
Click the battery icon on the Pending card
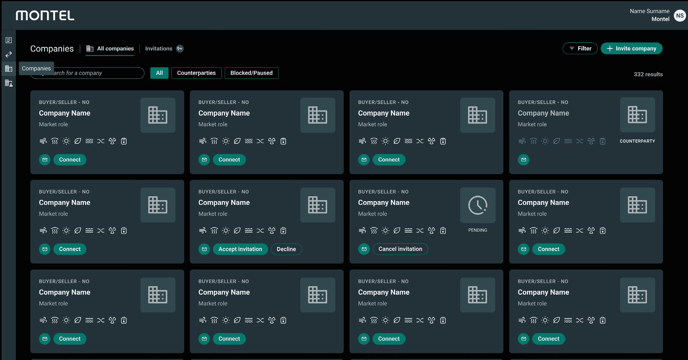(443, 230)
